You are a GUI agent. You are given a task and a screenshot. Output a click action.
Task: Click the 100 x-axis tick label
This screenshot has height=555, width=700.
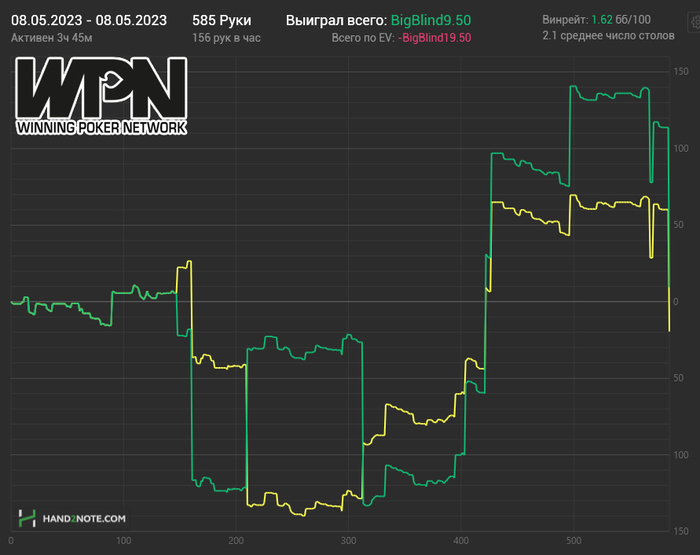coord(124,541)
